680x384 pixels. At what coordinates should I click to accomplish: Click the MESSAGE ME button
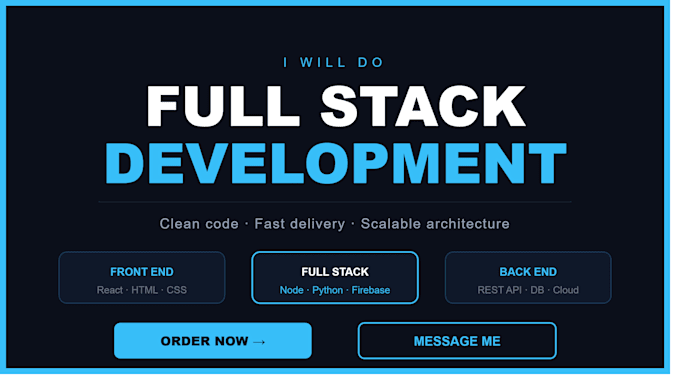pyautogui.click(x=457, y=341)
